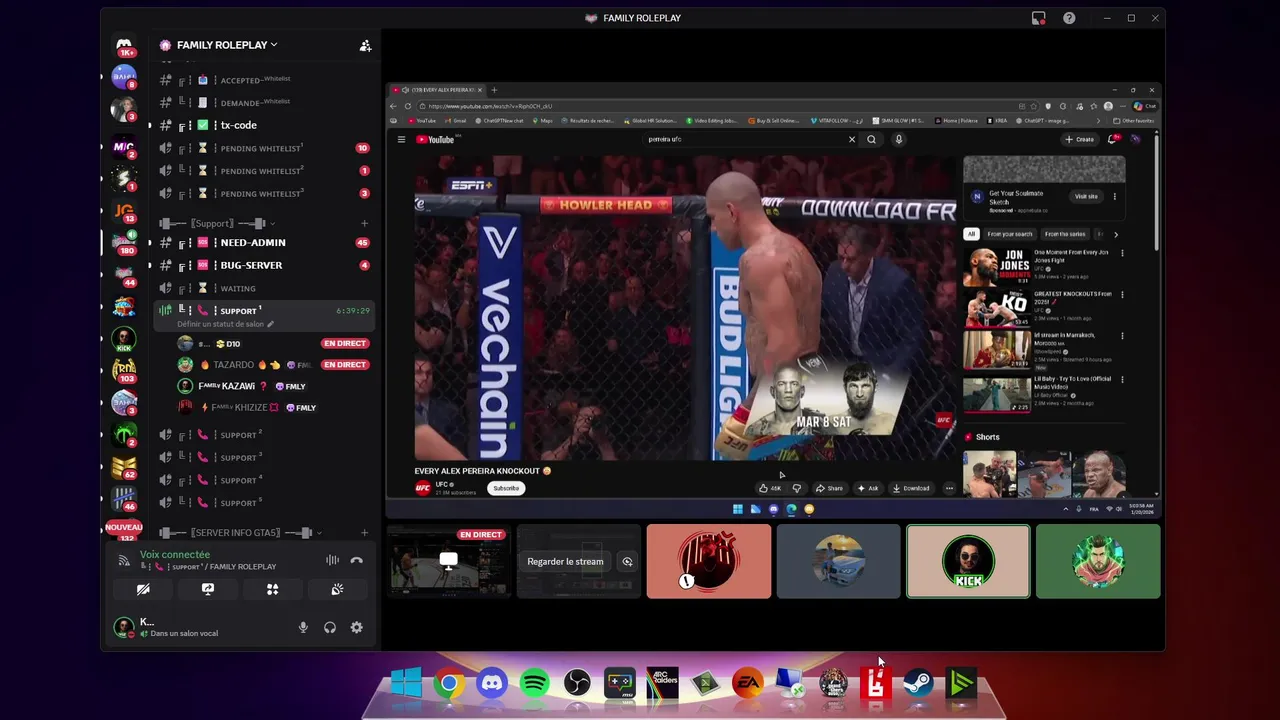Click 'Définir un statut de salon' link
The height and width of the screenshot is (720, 1280).
225,324
